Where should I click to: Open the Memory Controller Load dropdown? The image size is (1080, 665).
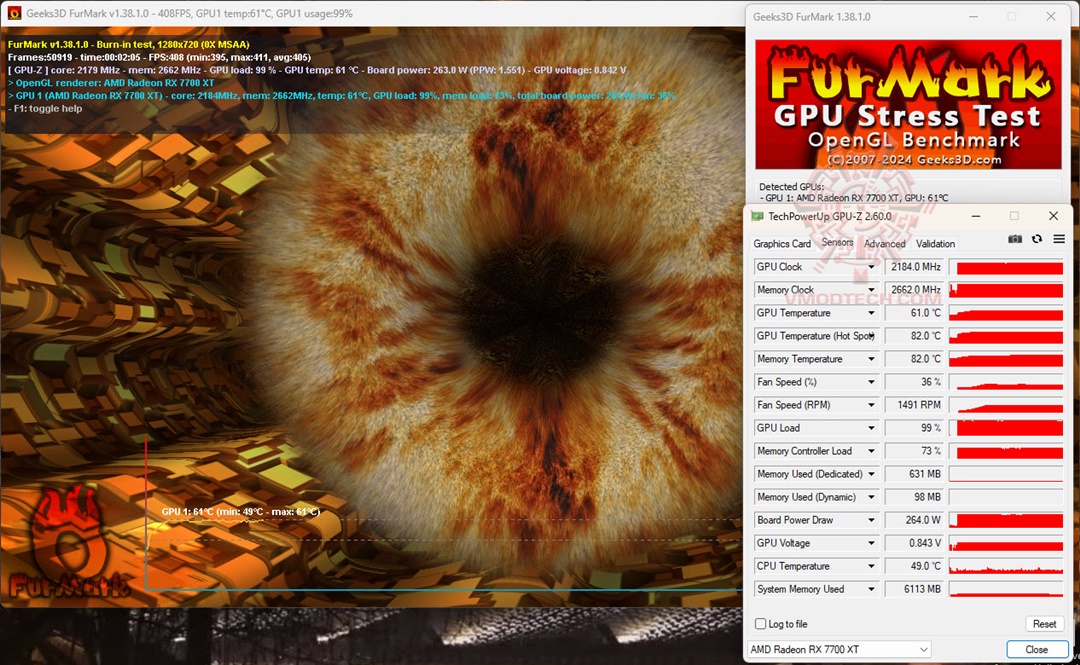871,451
